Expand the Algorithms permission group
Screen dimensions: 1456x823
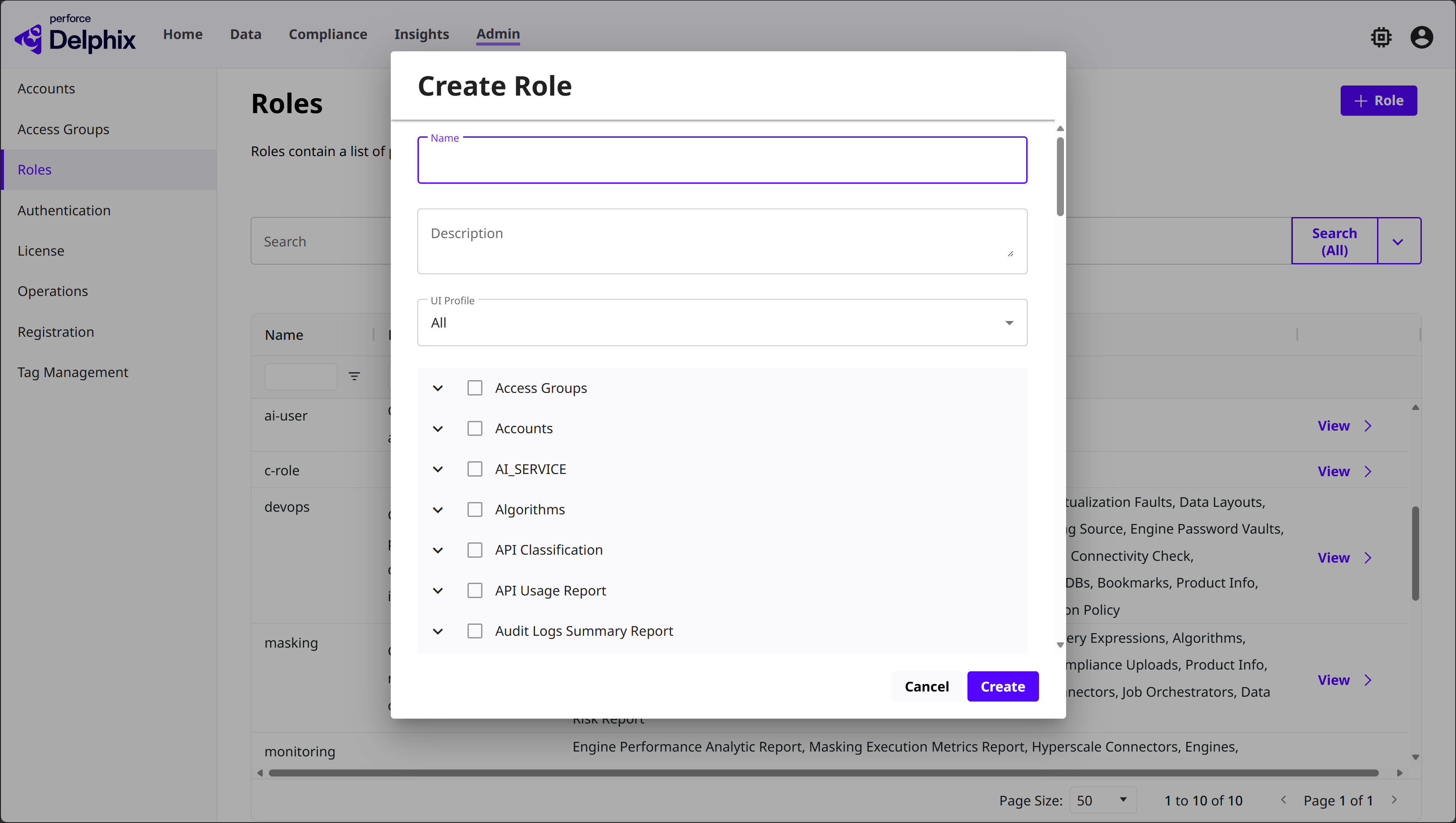point(438,510)
